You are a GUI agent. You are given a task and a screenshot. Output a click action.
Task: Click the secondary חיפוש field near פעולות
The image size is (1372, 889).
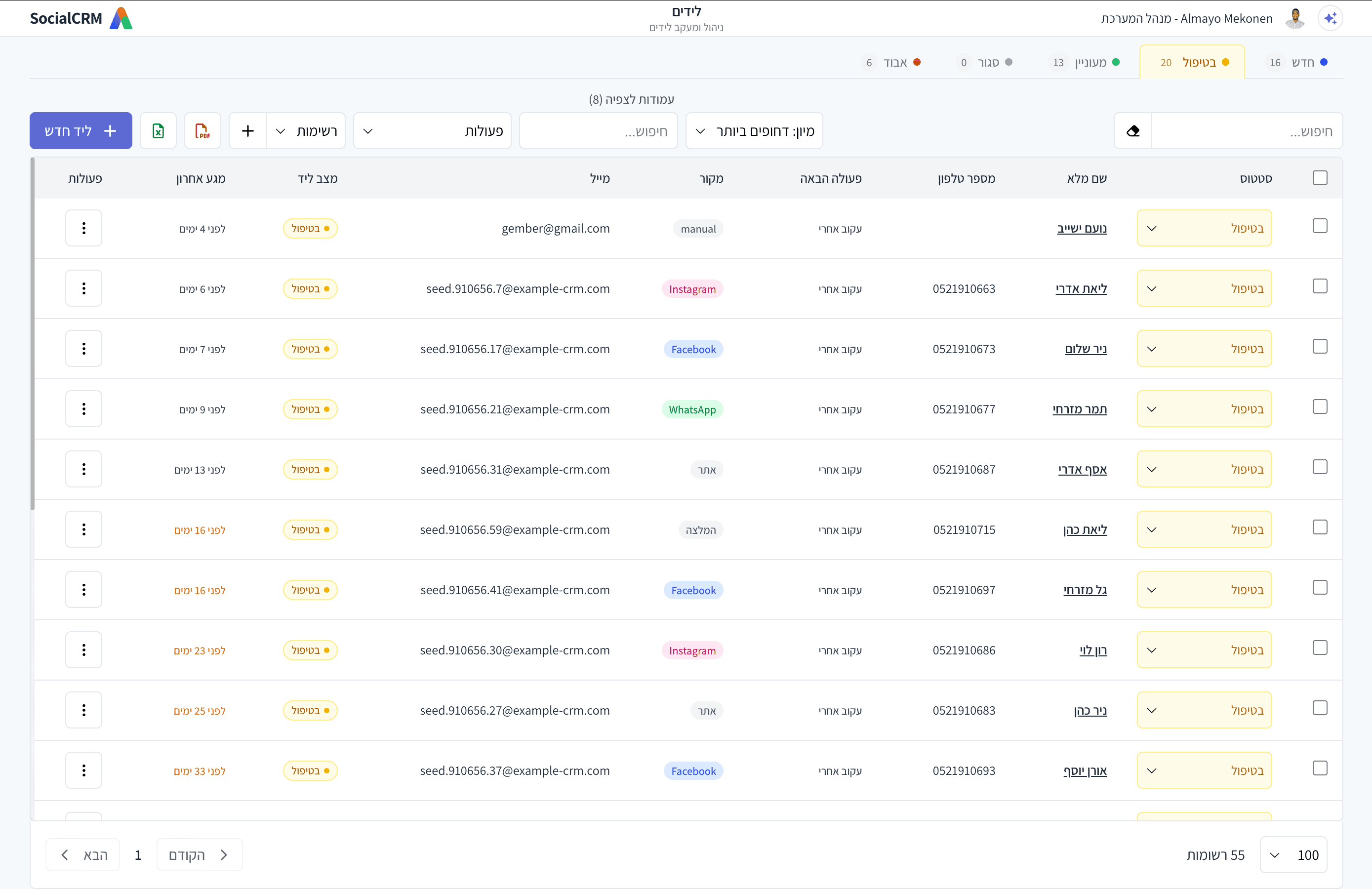click(599, 131)
